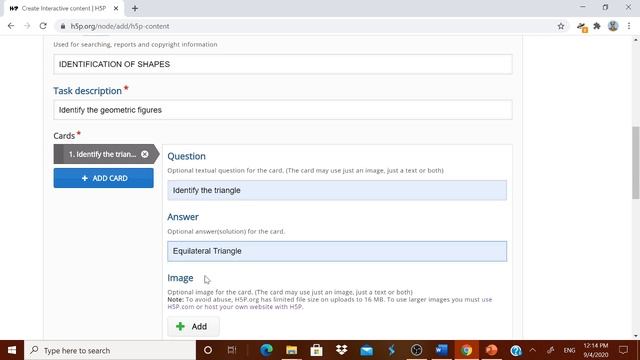Image resolution: width=640 pixels, height=360 pixels.
Task: Open the H5P.com link in note
Action: click(x=181, y=307)
